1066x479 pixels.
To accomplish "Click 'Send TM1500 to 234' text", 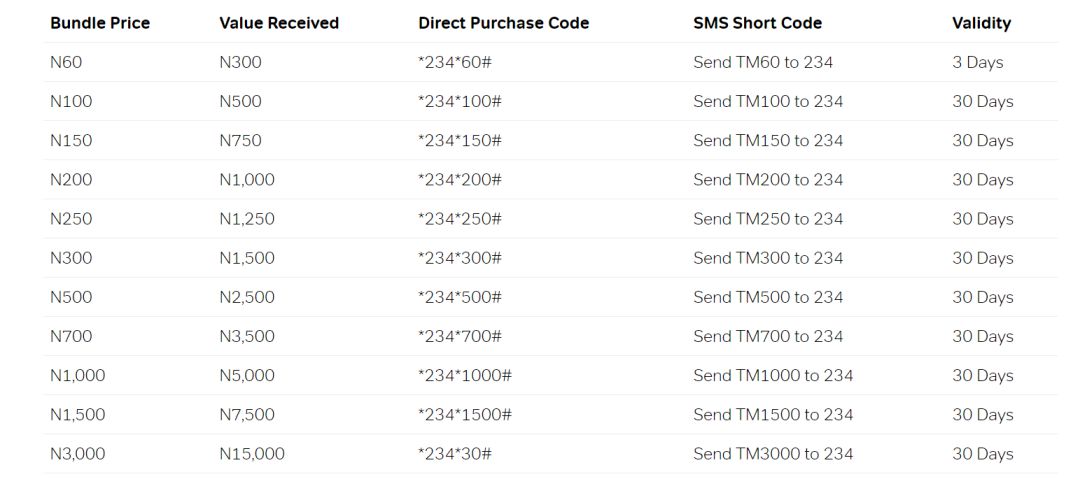I will tap(772, 415).
